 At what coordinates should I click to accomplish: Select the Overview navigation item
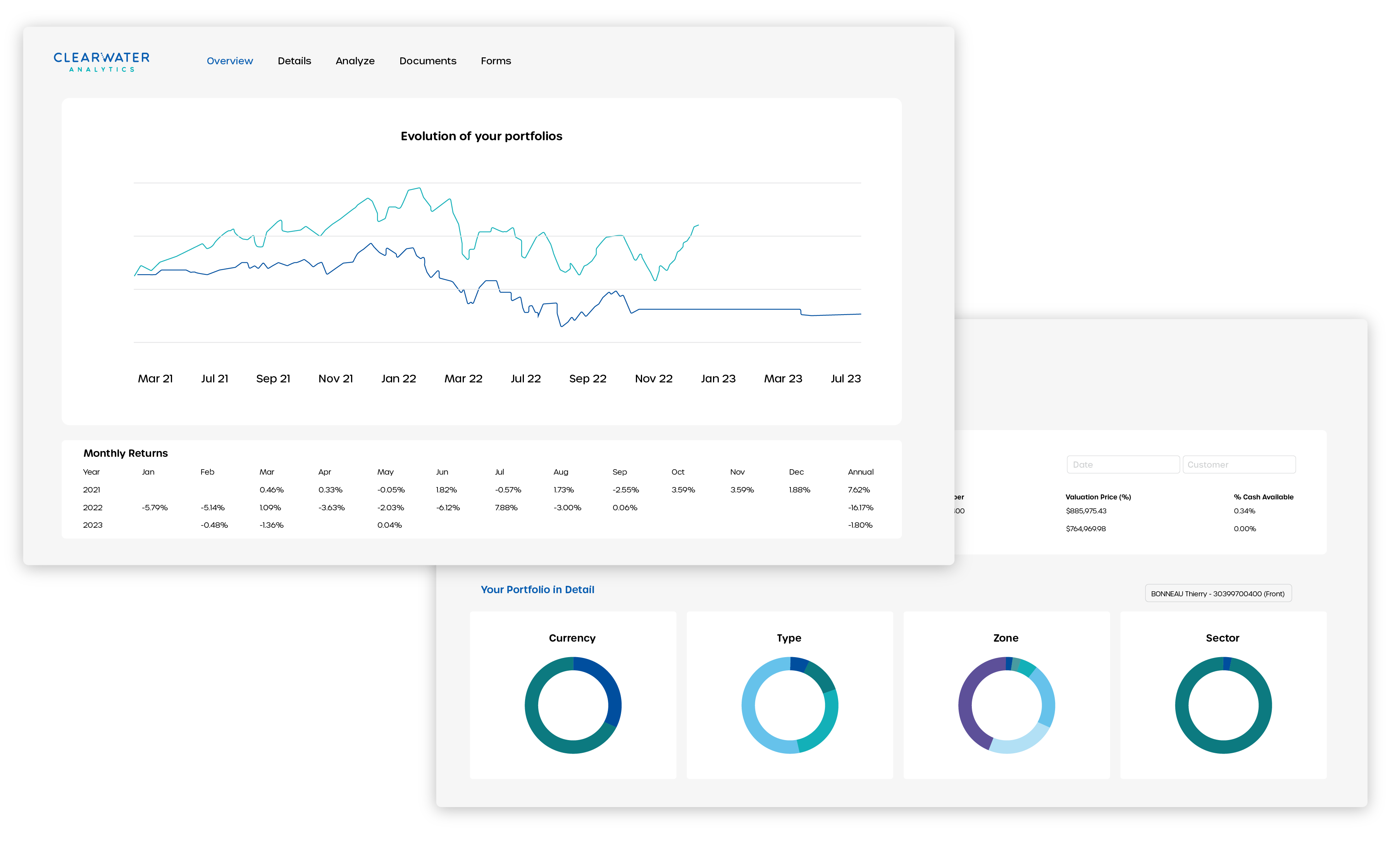click(229, 61)
